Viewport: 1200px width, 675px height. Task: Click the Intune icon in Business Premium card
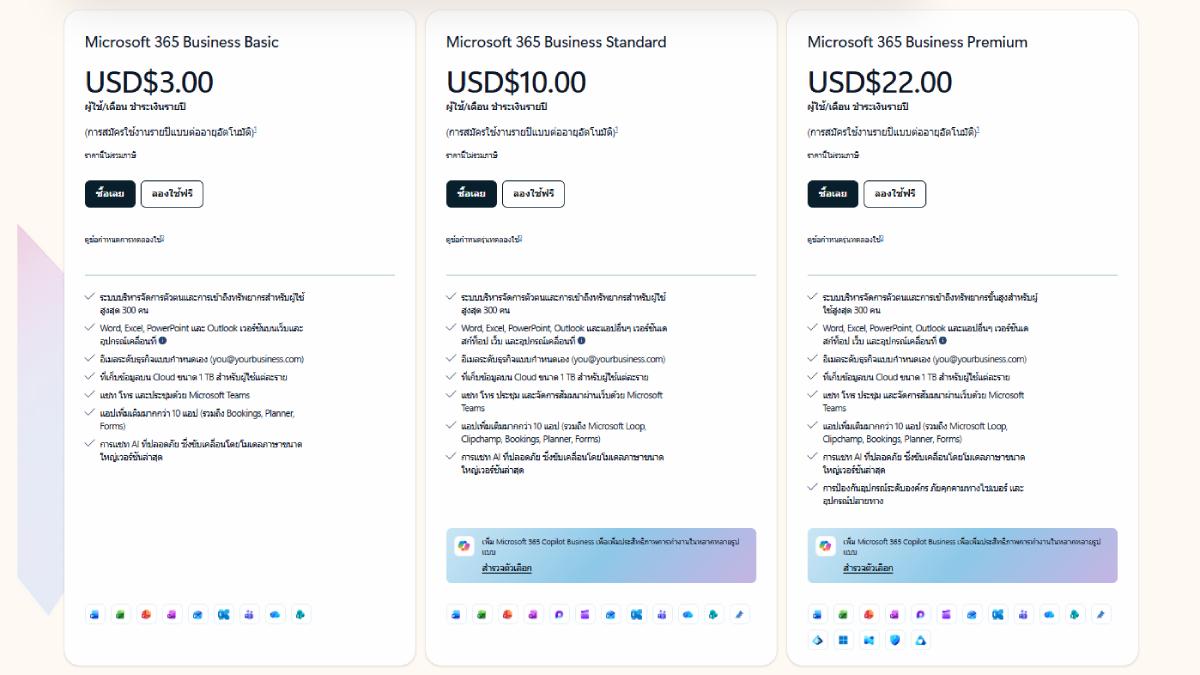[x=869, y=640]
